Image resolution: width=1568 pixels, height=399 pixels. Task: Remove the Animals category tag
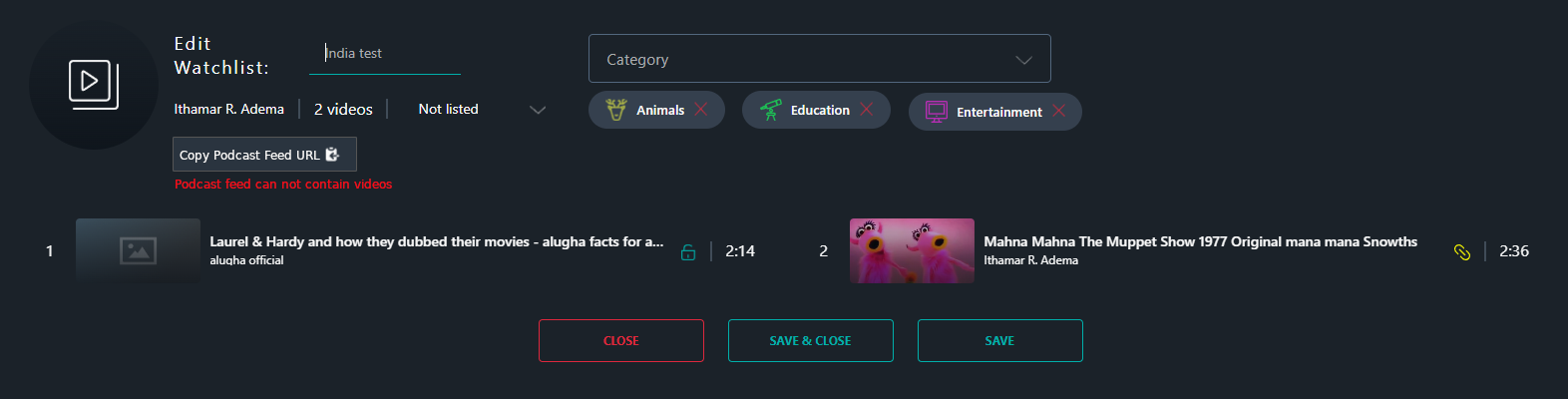(701, 110)
